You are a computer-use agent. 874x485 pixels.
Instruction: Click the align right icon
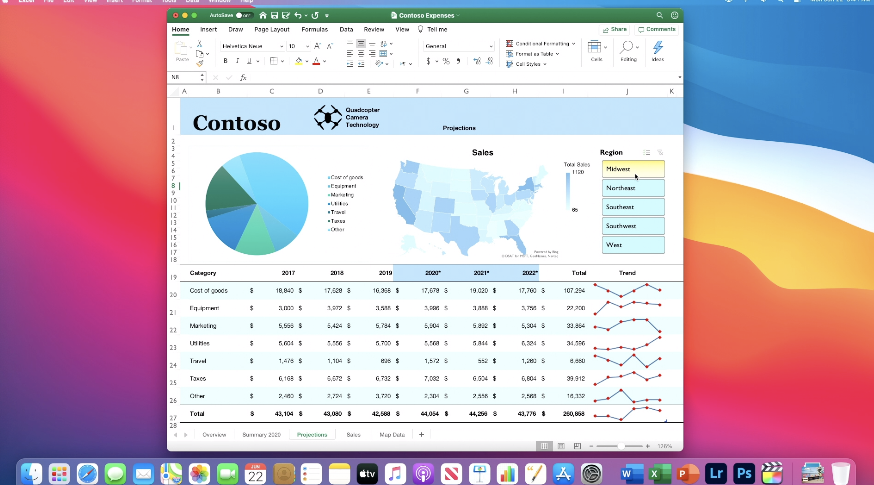[372, 54]
